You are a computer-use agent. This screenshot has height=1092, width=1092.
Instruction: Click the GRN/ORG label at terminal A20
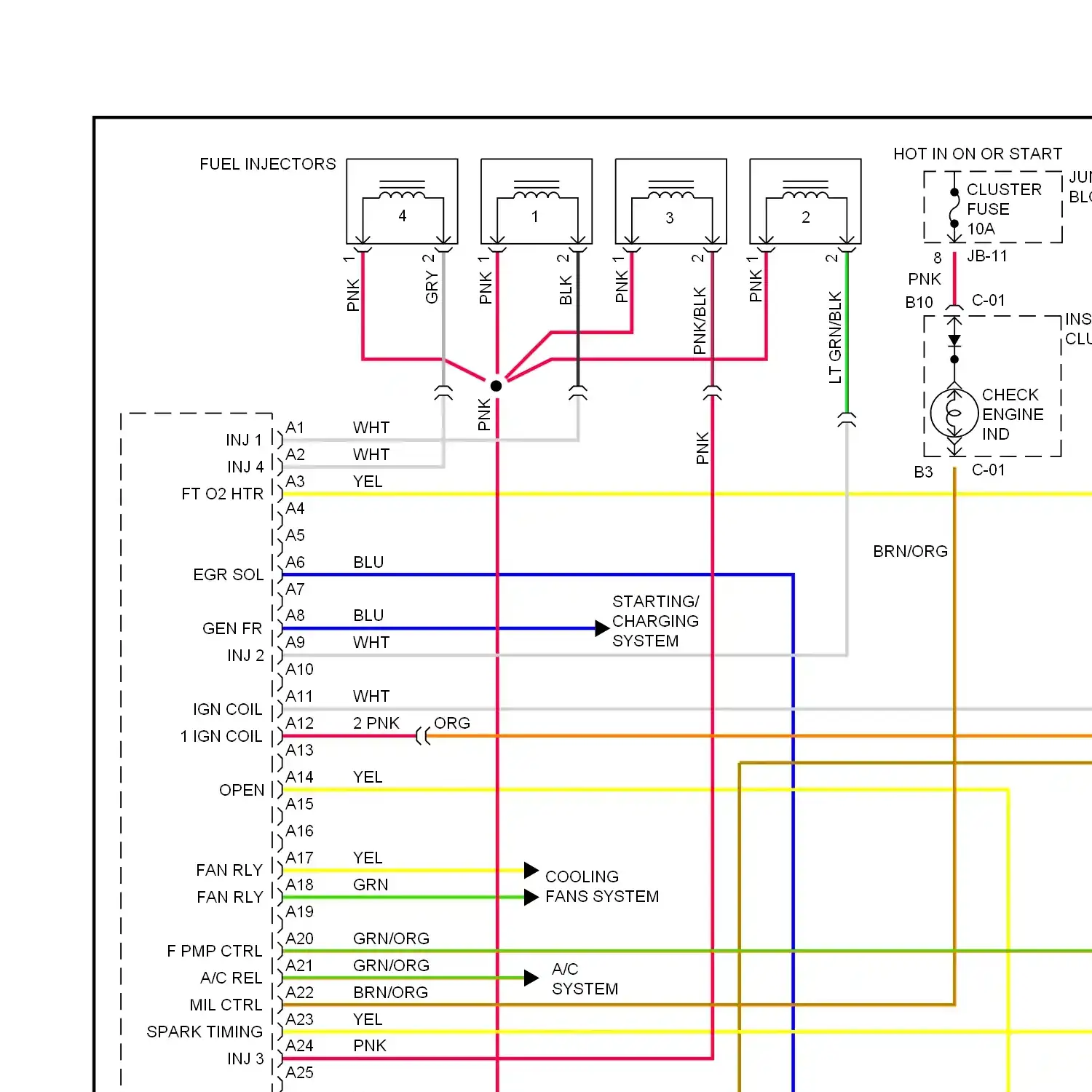[392, 939]
